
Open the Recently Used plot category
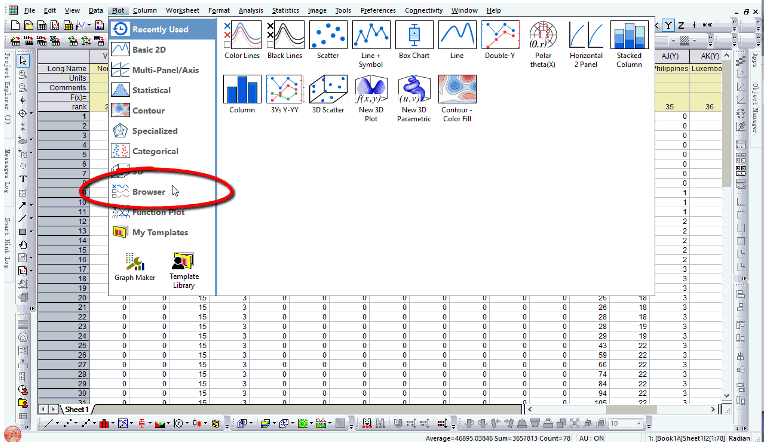point(162,29)
